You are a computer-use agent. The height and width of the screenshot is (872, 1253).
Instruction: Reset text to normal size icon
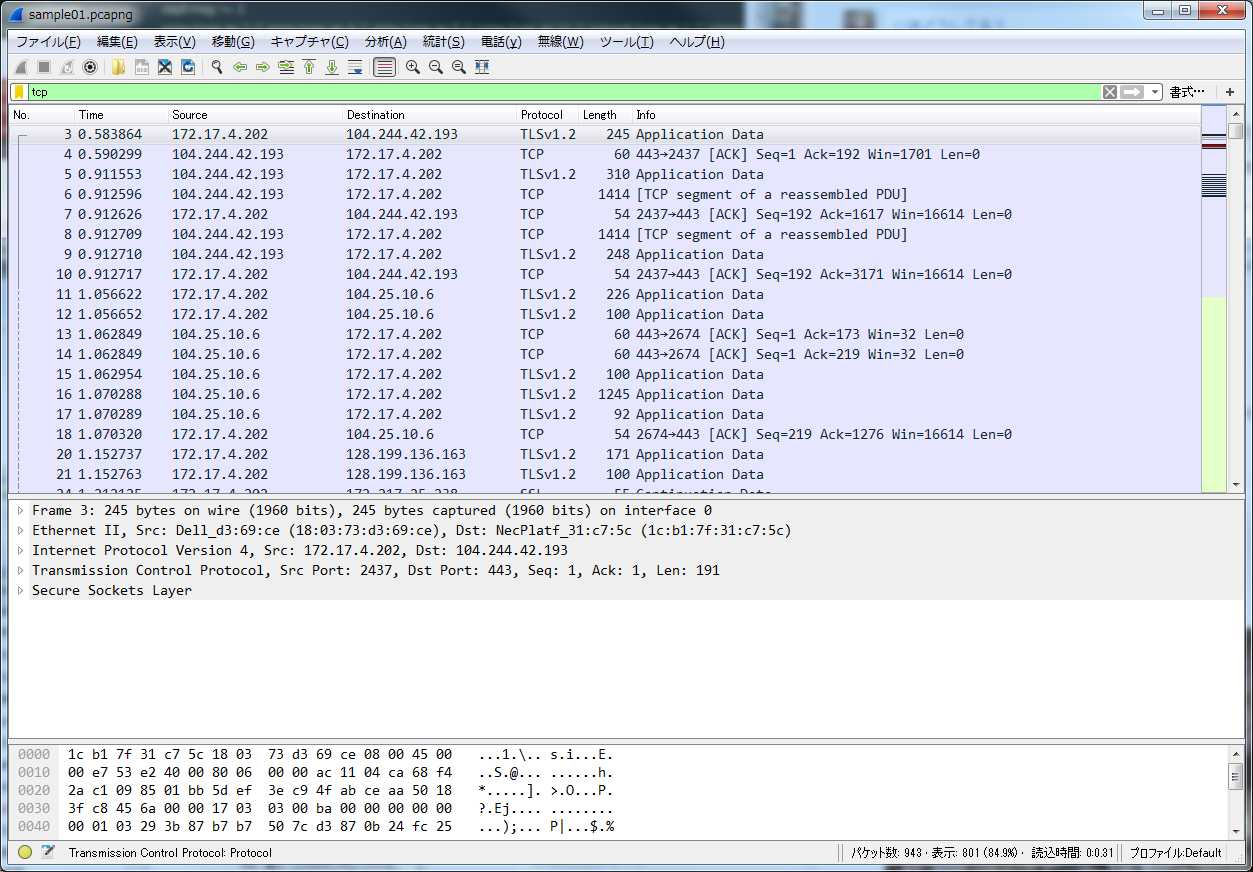(x=458, y=67)
